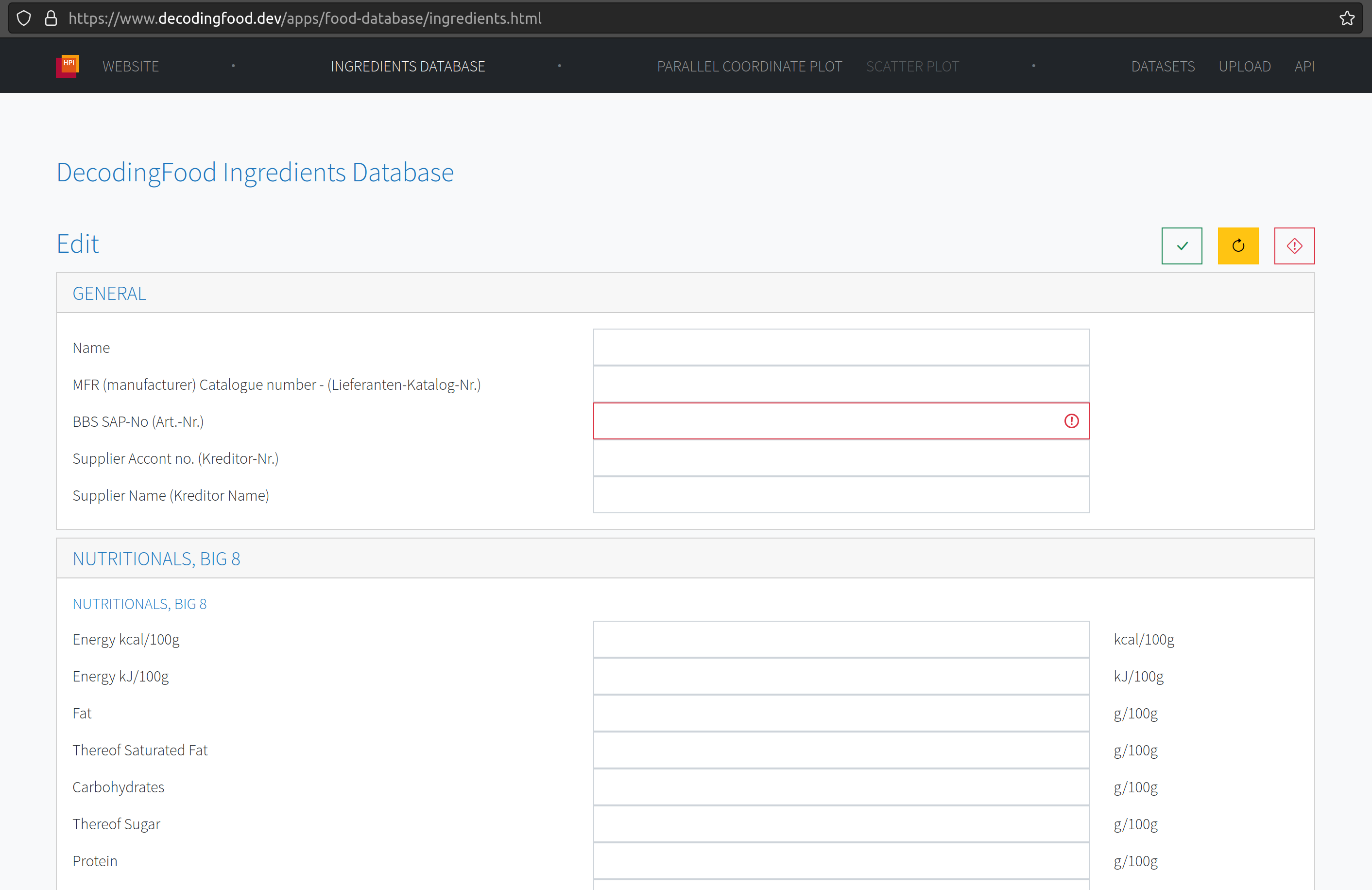Go to Scatter Plot page
The image size is (1372, 890).
912,66
